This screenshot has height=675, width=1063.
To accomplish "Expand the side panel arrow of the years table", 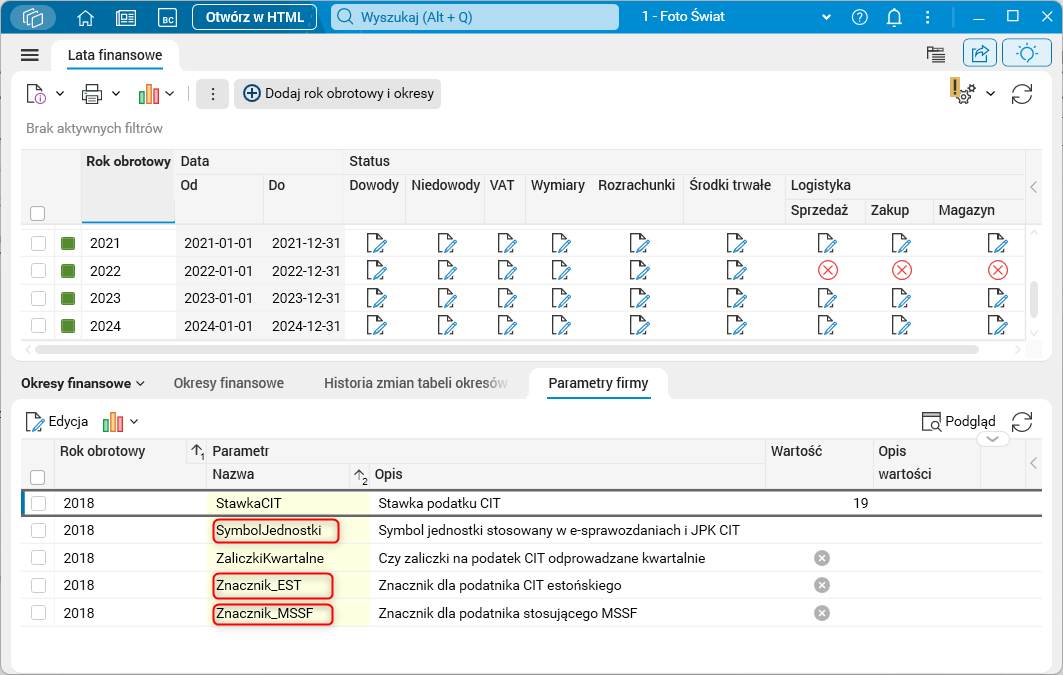I will [x=1033, y=187].
